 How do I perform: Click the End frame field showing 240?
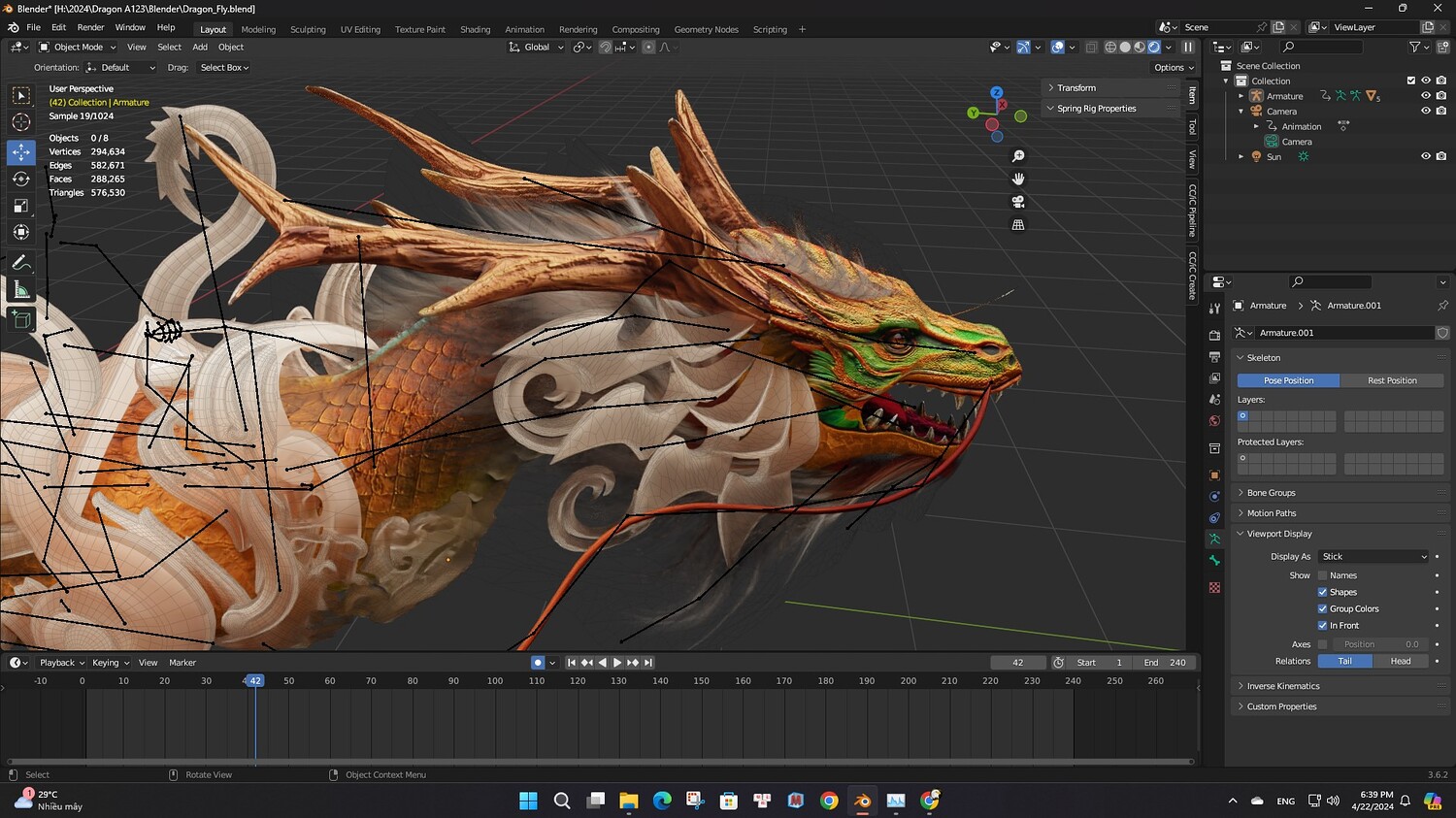tap(1165, 663)
